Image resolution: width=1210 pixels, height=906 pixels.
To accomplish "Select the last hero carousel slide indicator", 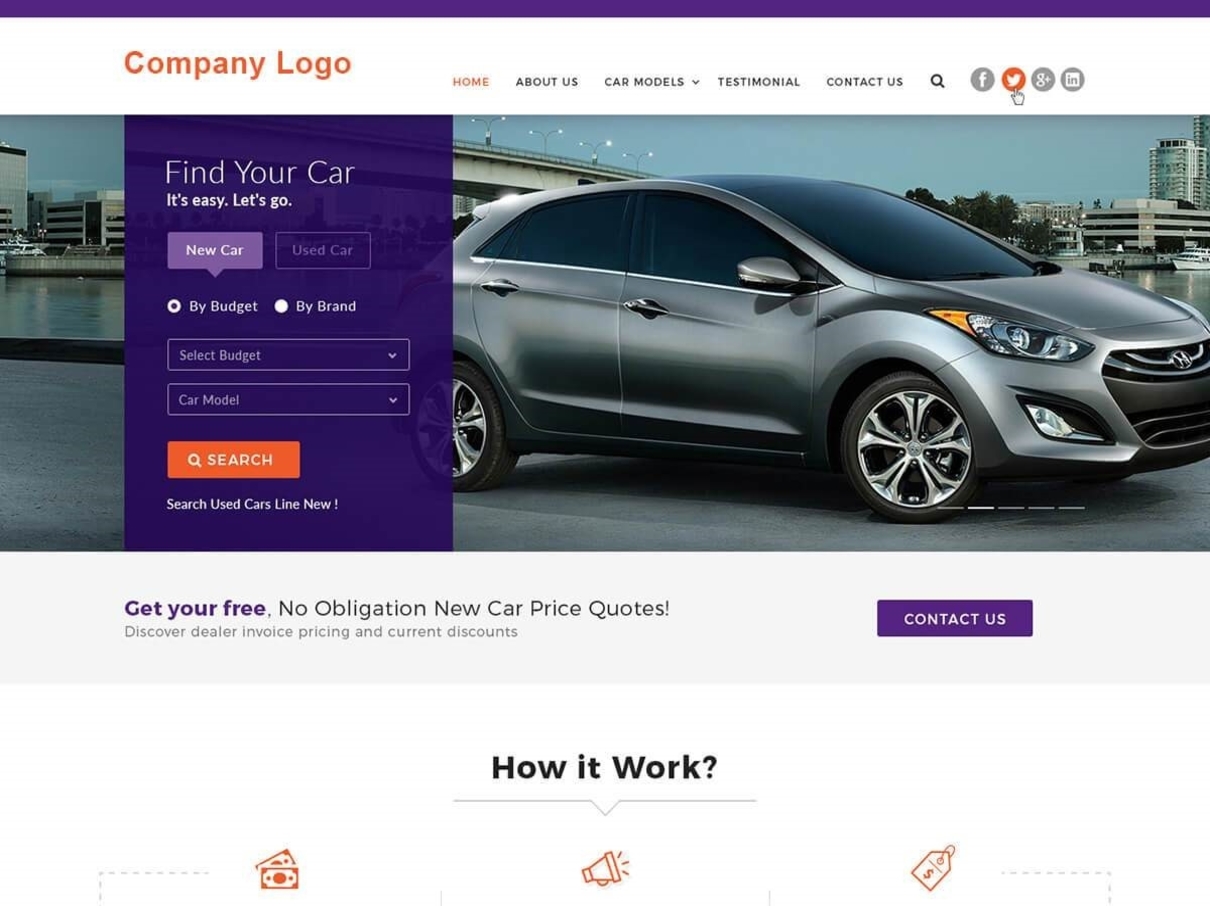I will [x=1072, y=508].
